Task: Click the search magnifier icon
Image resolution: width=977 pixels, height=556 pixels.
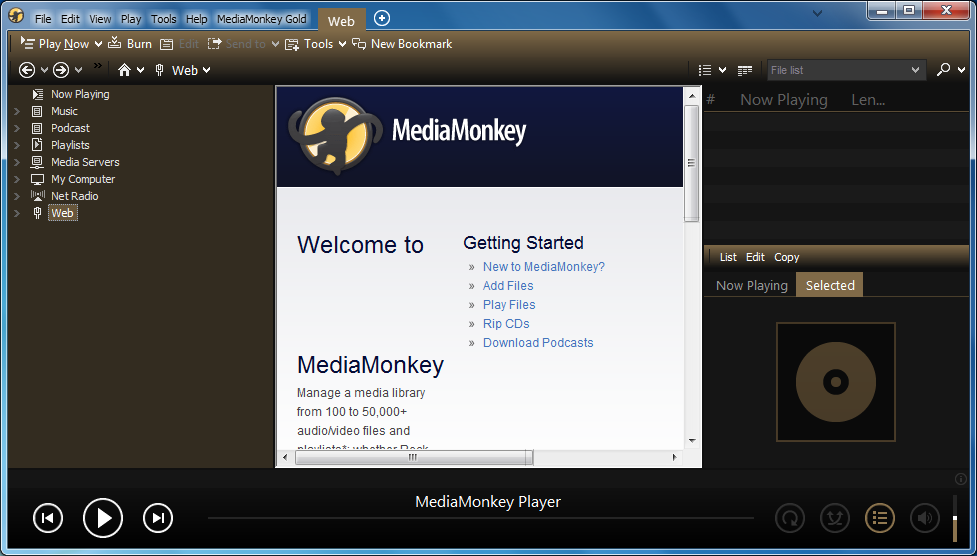Action: coord(943,70)
